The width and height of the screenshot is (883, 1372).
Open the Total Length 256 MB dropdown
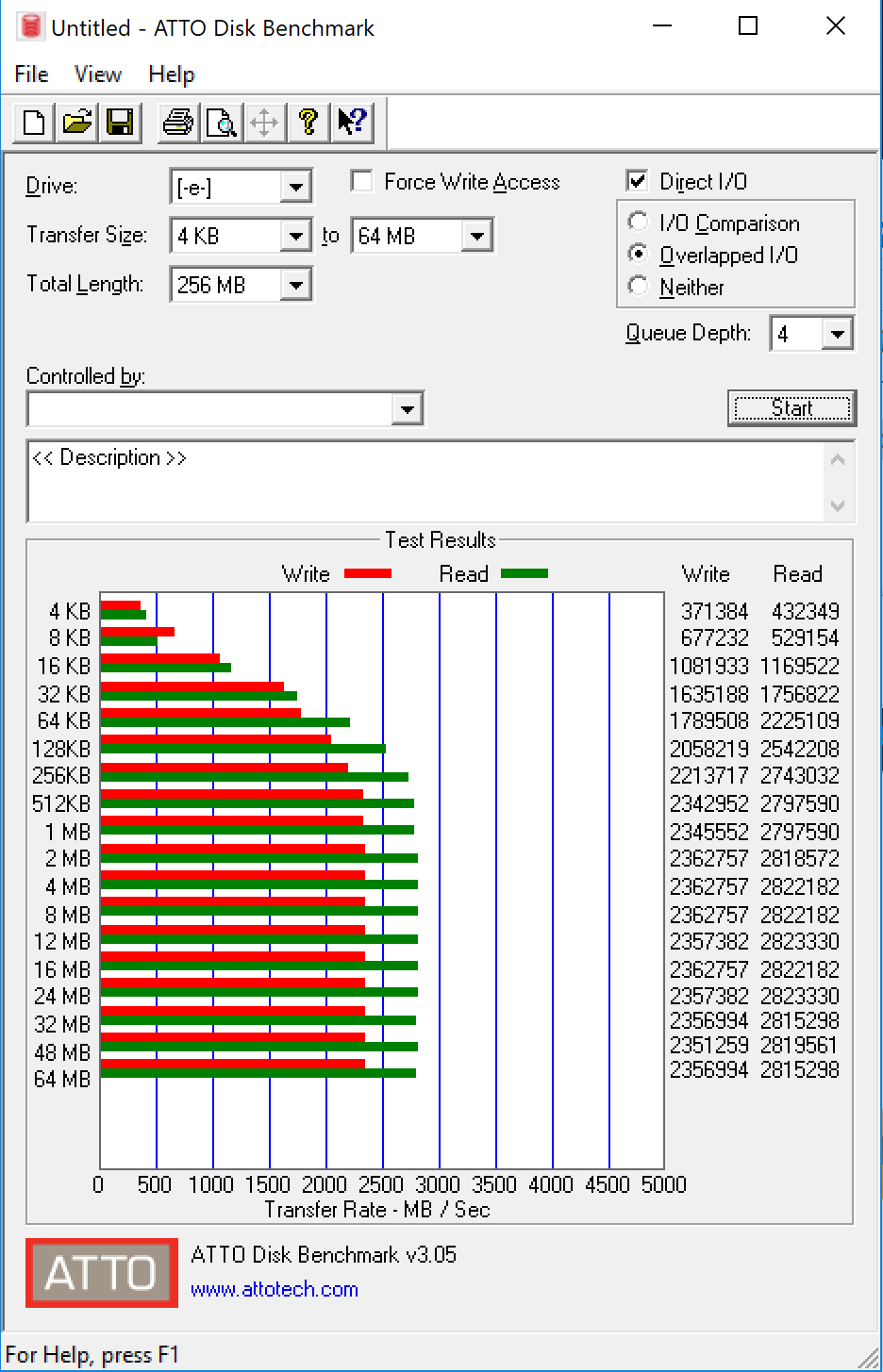(x=295, y=285)
